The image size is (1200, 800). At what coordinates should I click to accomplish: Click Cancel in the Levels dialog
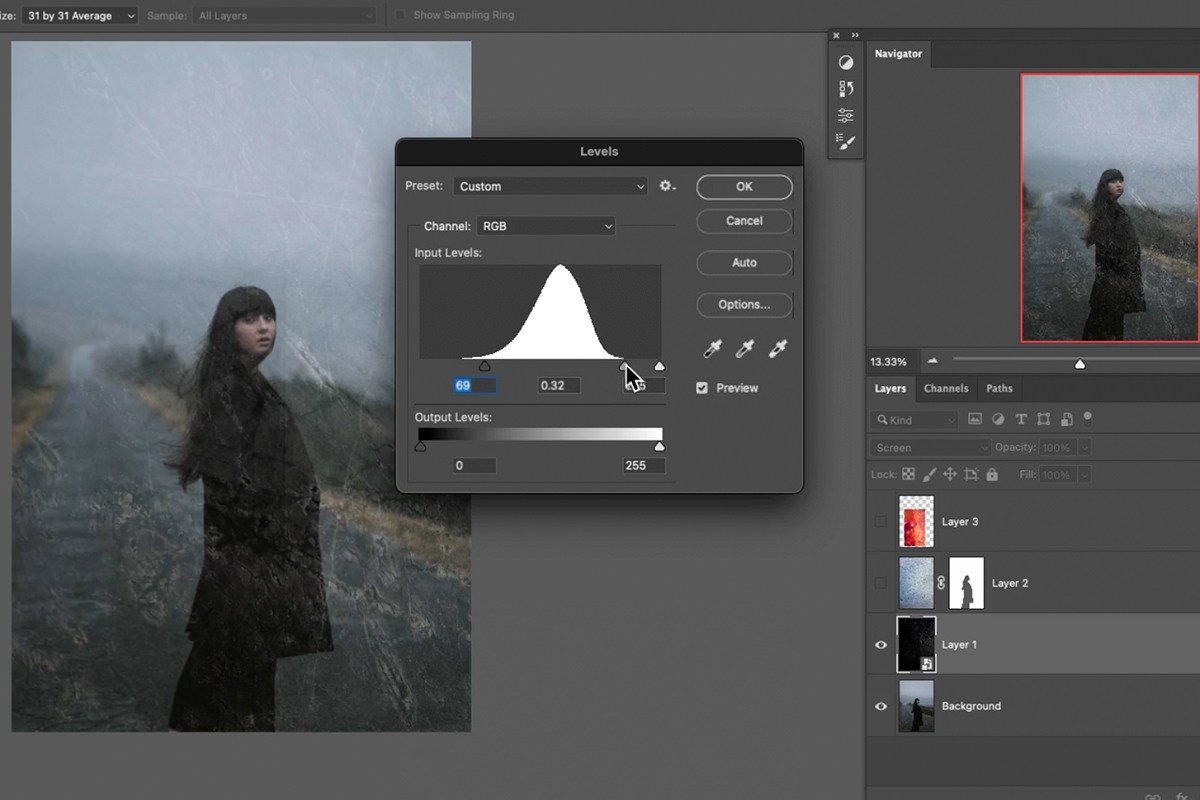click(x=744, y=221)
